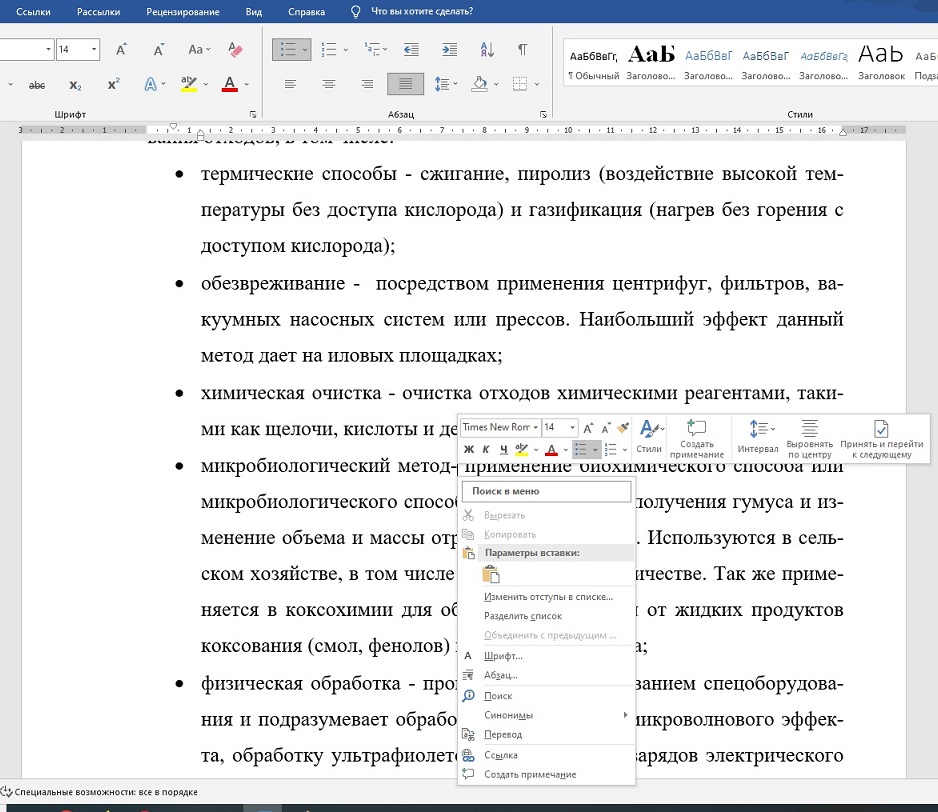The height and width of the screenshot is (812, 938).
Task: Click Создать примечание in mini toolbar
Action: point(697,438)
